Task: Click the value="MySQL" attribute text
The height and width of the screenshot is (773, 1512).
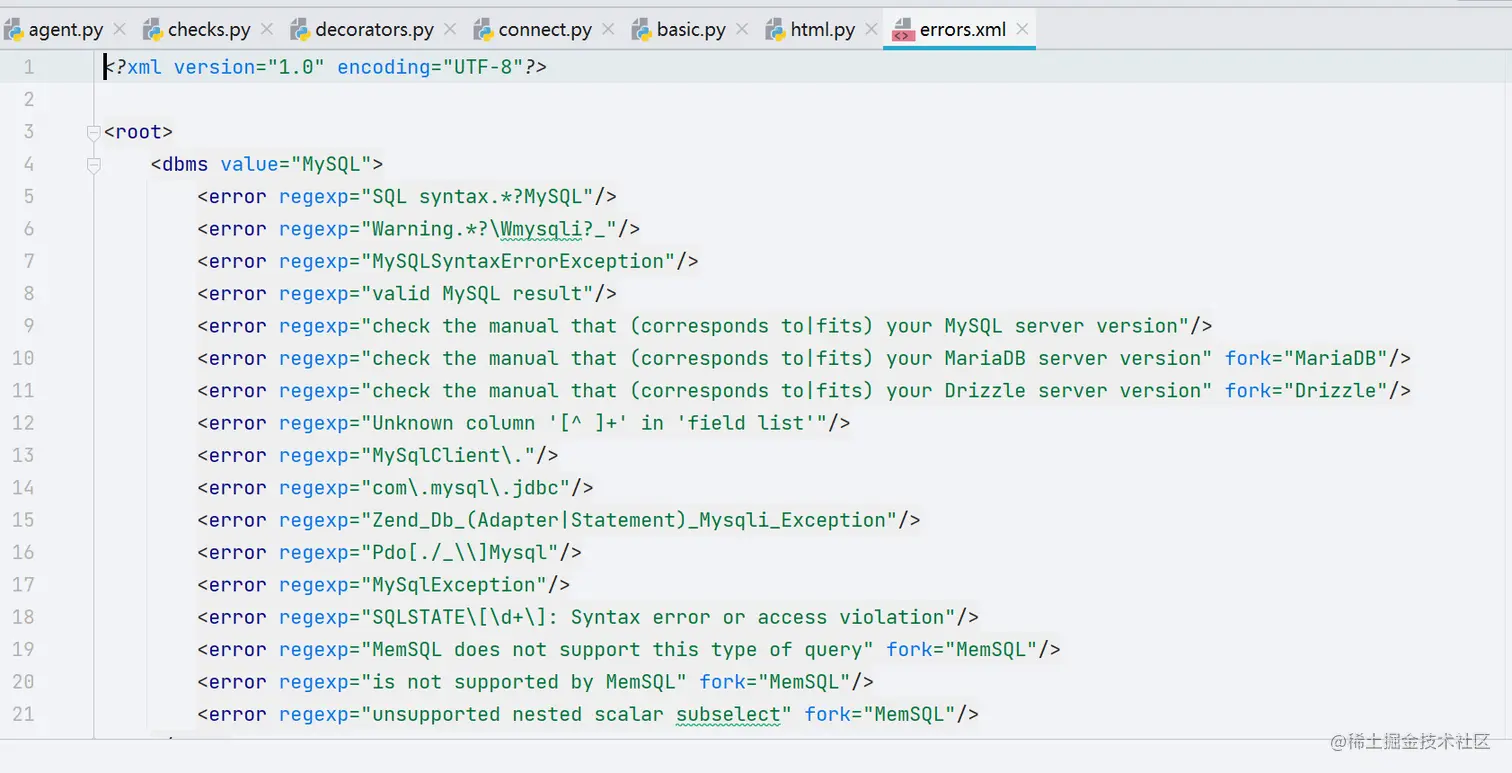Action: [296, 164]
